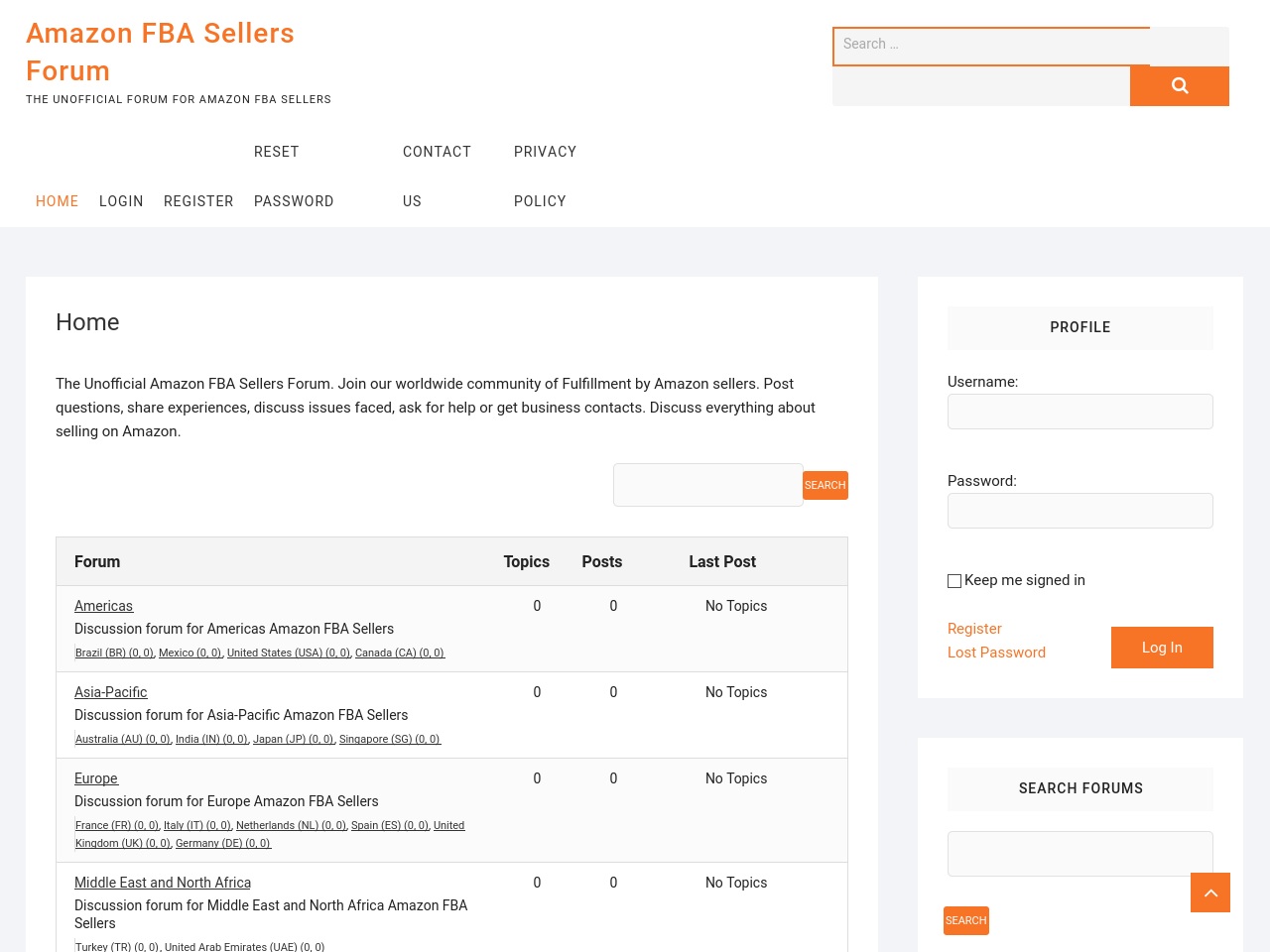This screenshot has height=952, width=1270.
Task: Click the Search button under Search Forums
Action: tap(966, 920)
